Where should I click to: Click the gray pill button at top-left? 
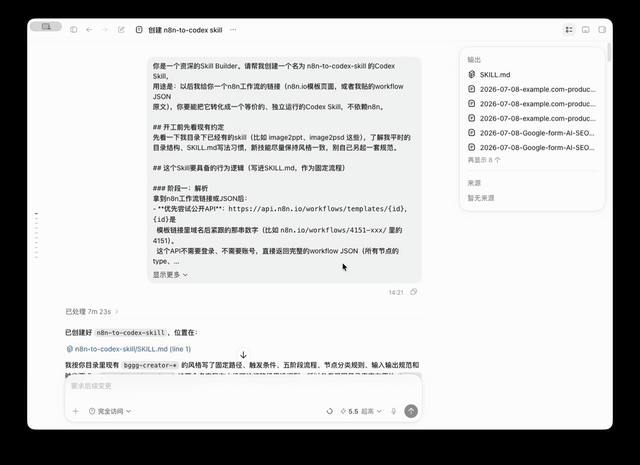click(x=46, y=27)
